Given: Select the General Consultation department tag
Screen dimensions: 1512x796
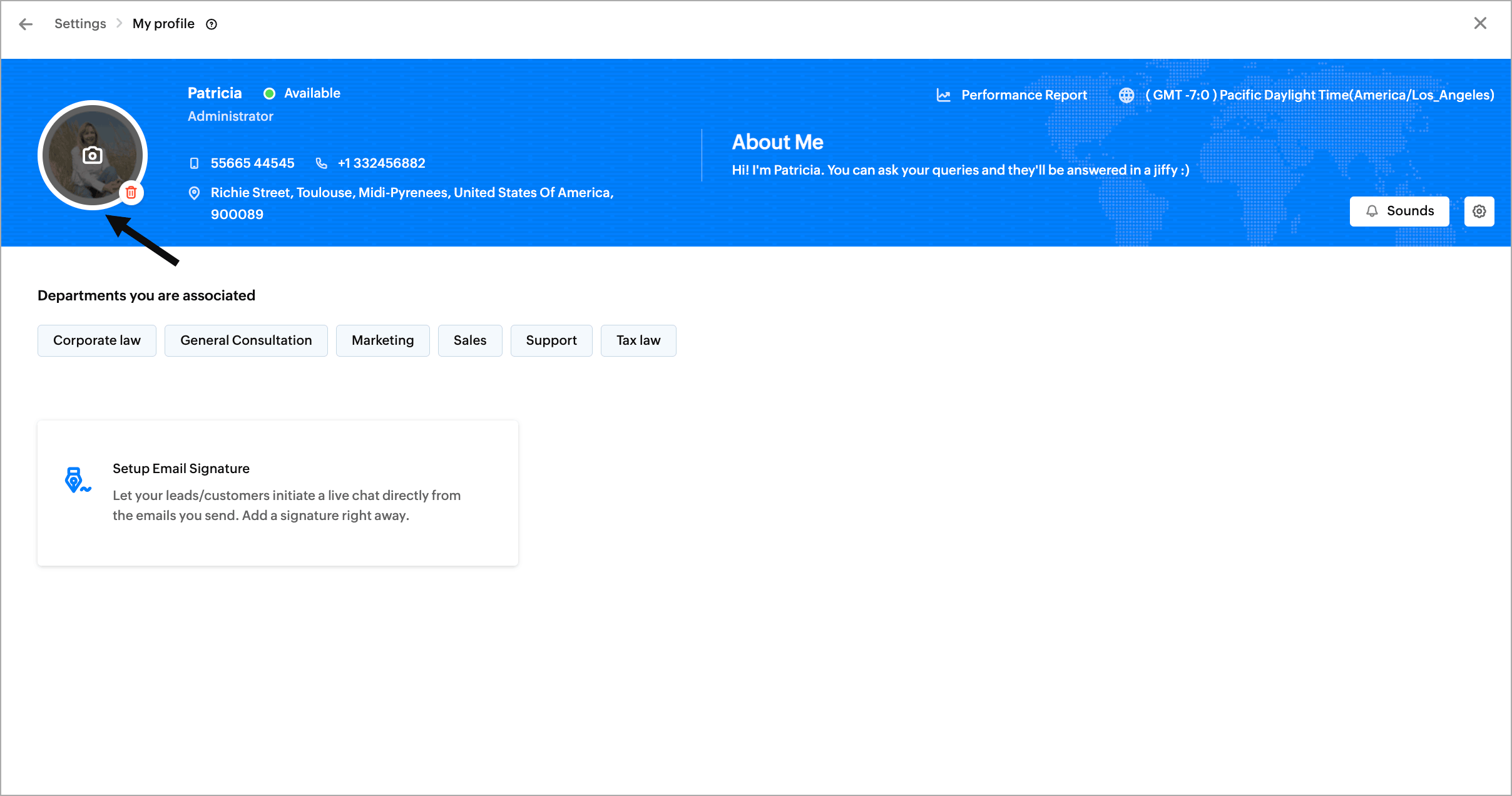Looking at the screenshot, I should 246,340.
